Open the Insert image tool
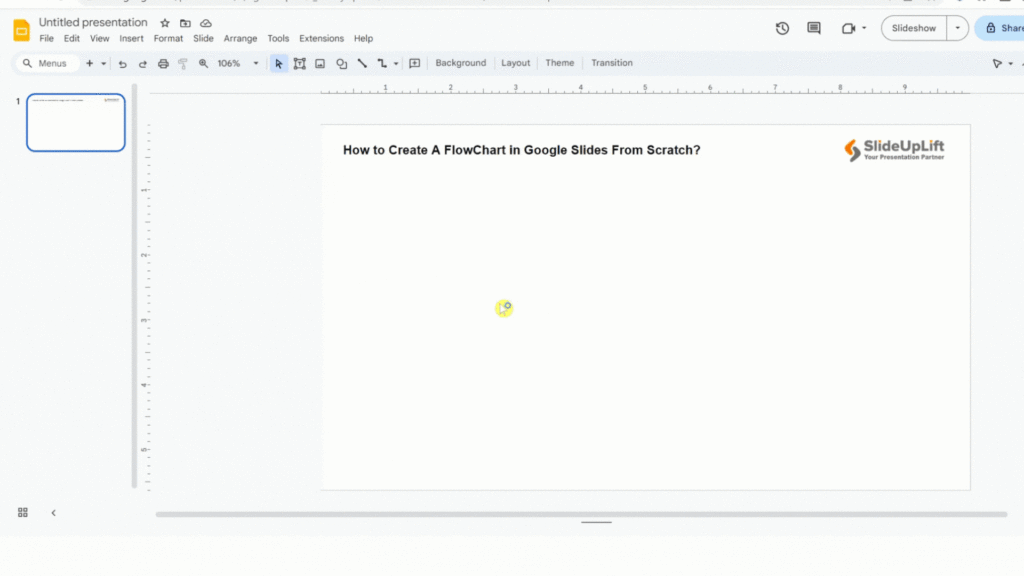1024x576 pixels. click(x=321, y=63)
